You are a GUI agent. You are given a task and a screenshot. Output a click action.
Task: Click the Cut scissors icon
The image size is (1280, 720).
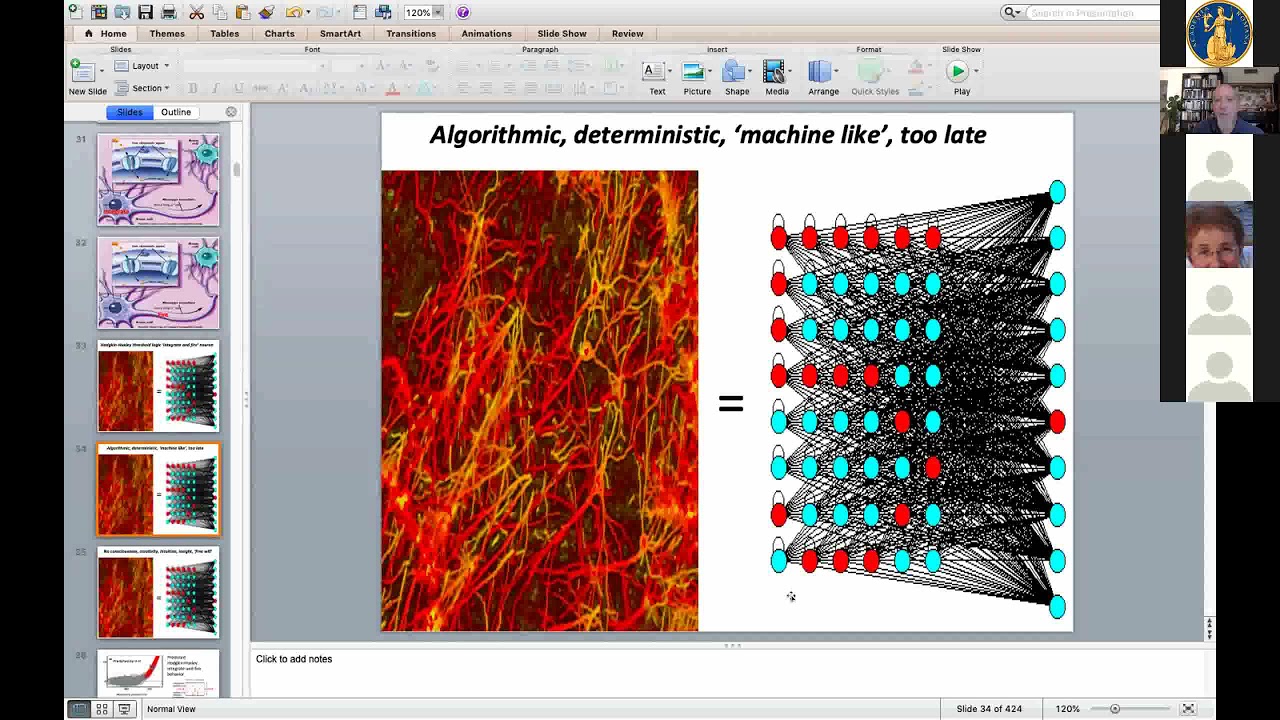click(x=197, y=12)
